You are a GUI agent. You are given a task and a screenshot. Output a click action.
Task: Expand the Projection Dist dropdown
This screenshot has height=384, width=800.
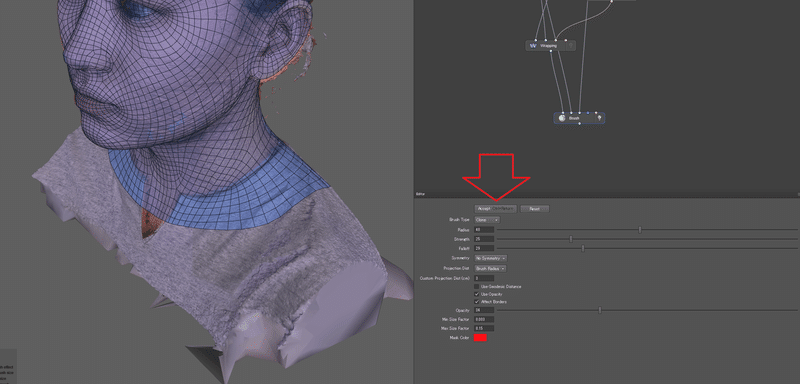coord(490,268)
